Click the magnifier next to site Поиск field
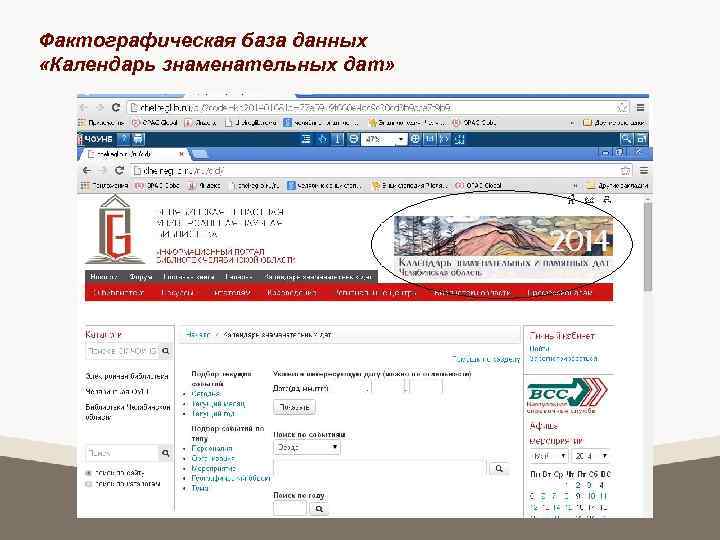720x540 pixels. [166, 454]
